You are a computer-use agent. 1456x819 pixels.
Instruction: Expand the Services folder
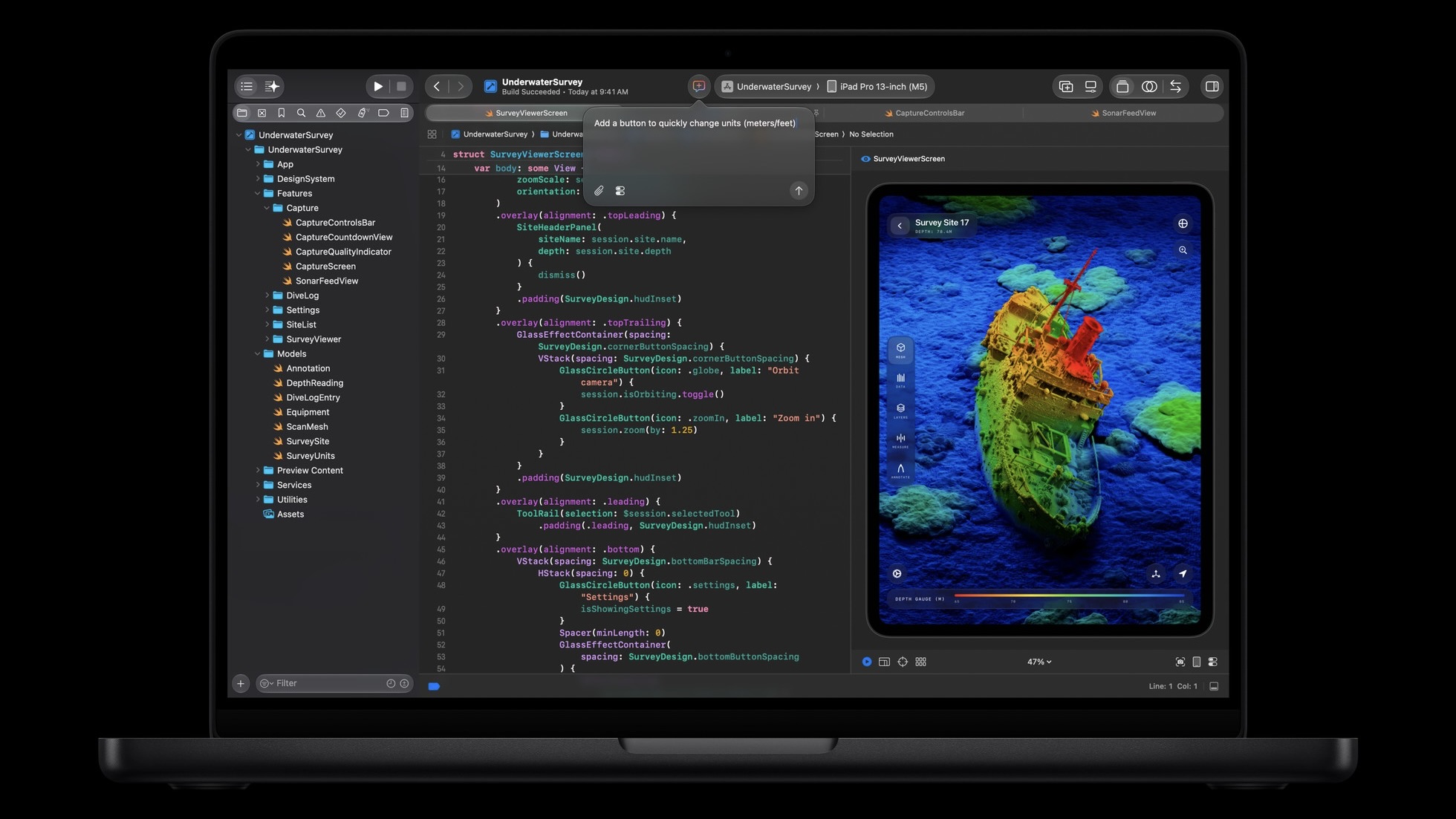click(x=258, y=485)
